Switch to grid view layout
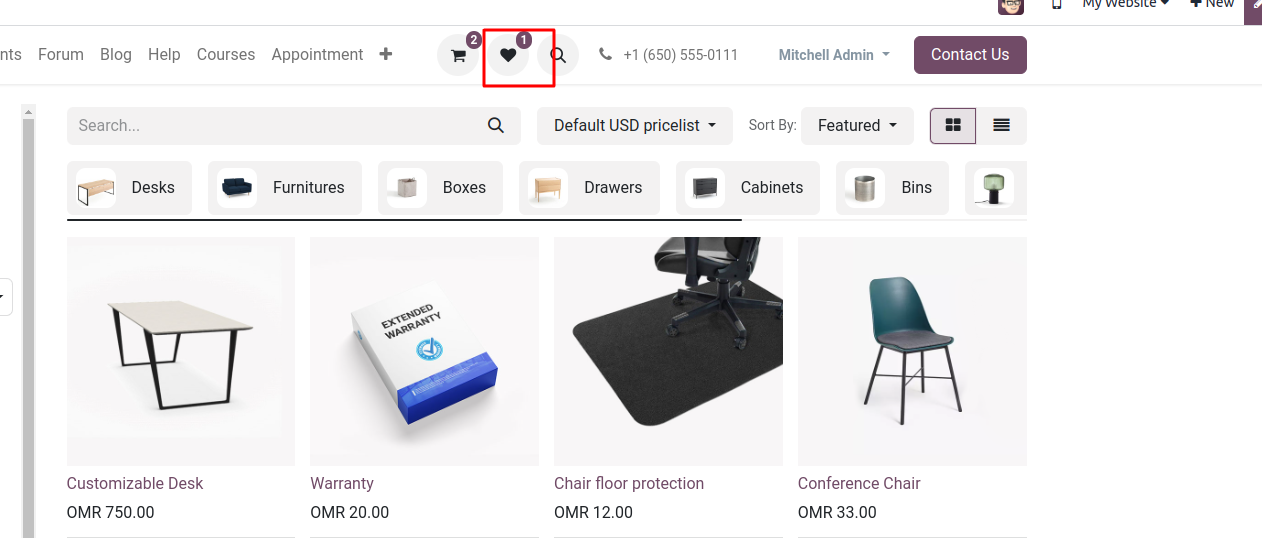The image size is (1262, 538). pos(953,125)
